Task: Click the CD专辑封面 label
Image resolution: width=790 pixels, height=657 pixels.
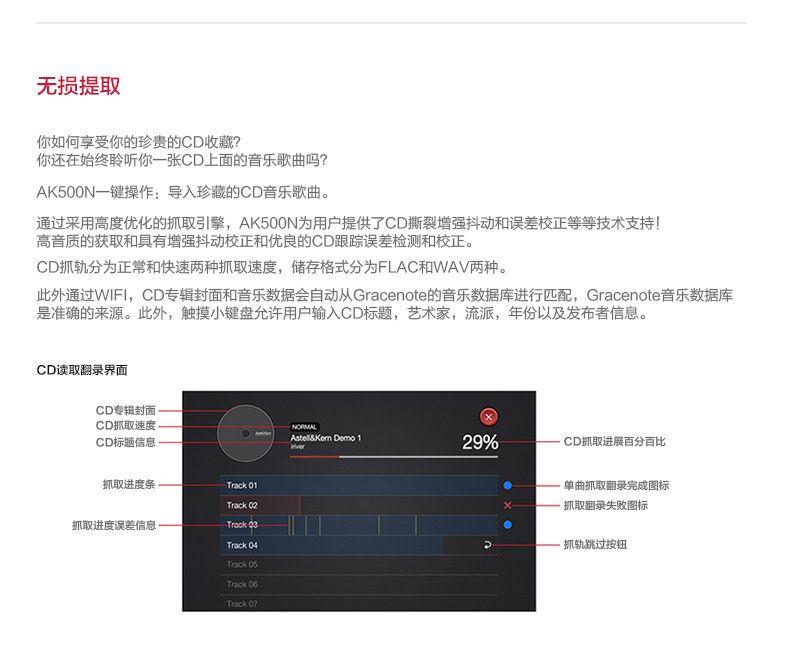Action: 125,411
